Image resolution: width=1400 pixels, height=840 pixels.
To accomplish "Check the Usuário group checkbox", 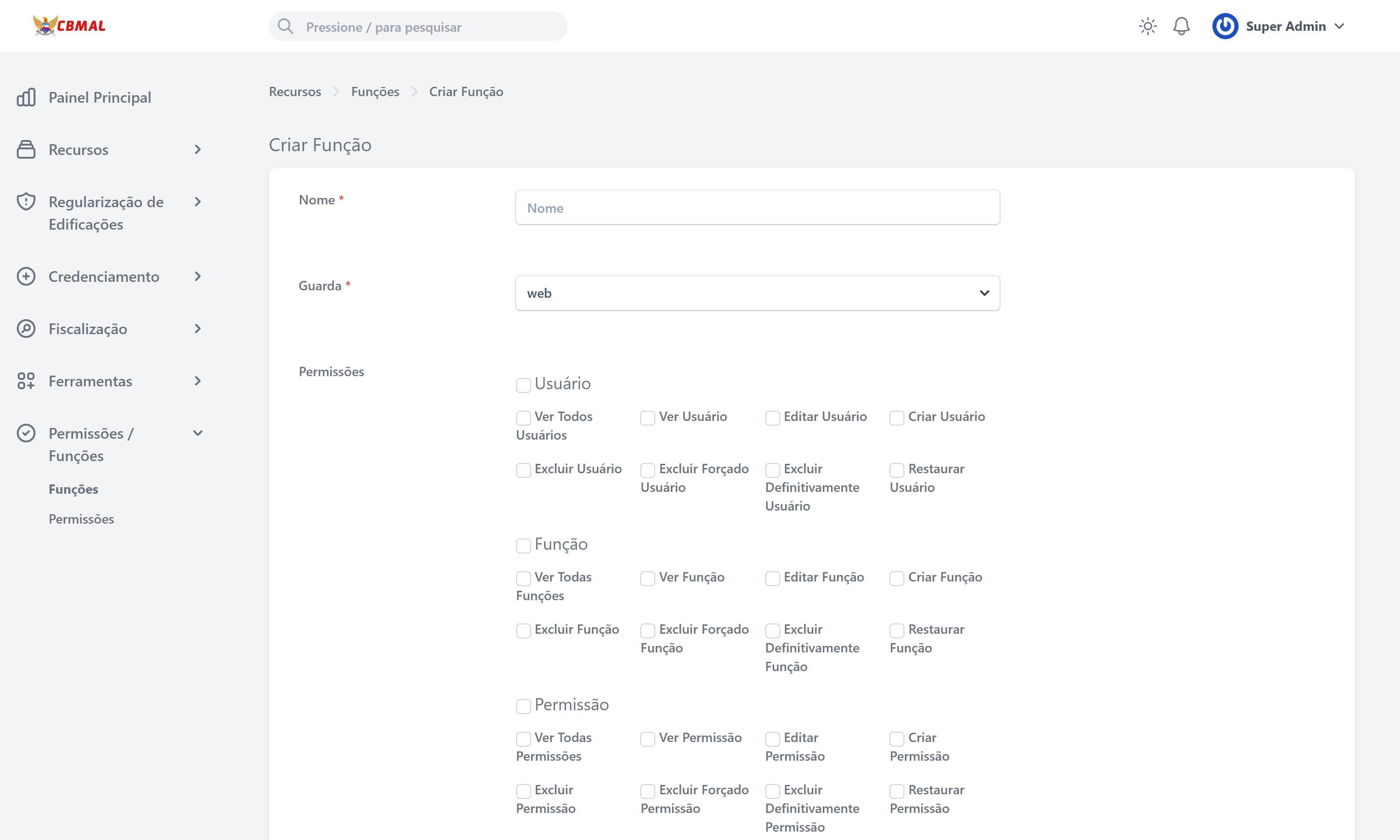I will [x=523, y=385].
